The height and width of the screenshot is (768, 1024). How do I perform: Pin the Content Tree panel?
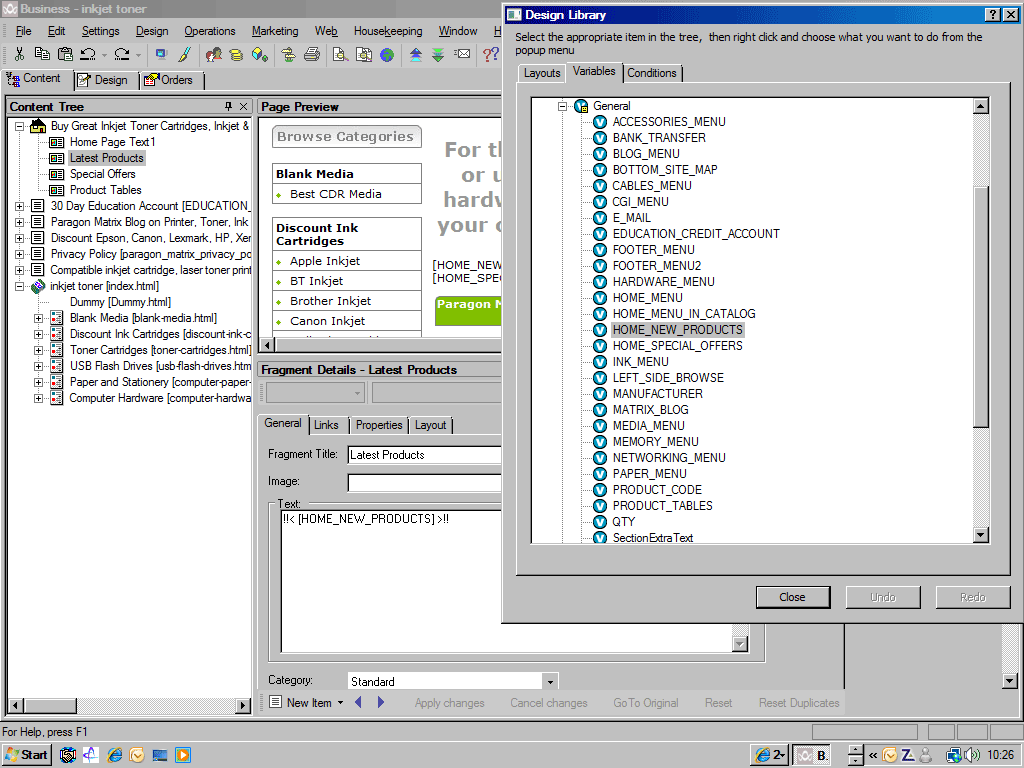[228, 106]
